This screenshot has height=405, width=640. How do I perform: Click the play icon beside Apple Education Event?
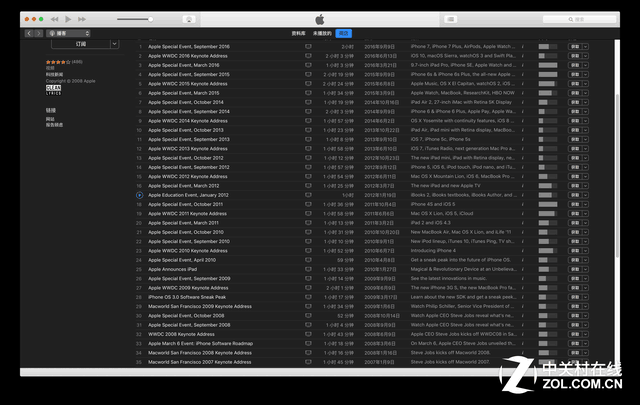pos(139,195)
